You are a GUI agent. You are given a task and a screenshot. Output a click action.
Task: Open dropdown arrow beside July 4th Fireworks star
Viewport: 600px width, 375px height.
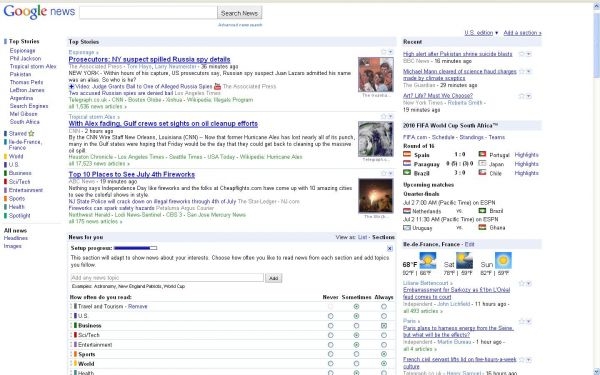point(390,173)
